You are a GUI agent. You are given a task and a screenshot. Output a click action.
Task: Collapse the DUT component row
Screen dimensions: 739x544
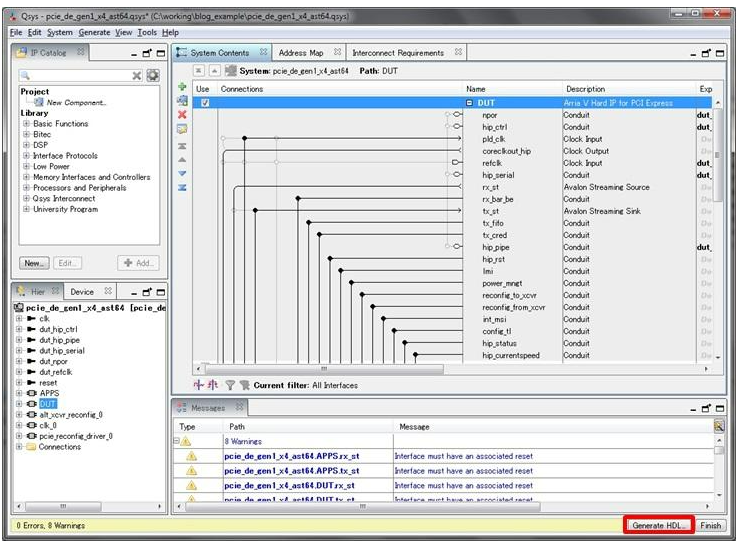click(x=469, y=103)
